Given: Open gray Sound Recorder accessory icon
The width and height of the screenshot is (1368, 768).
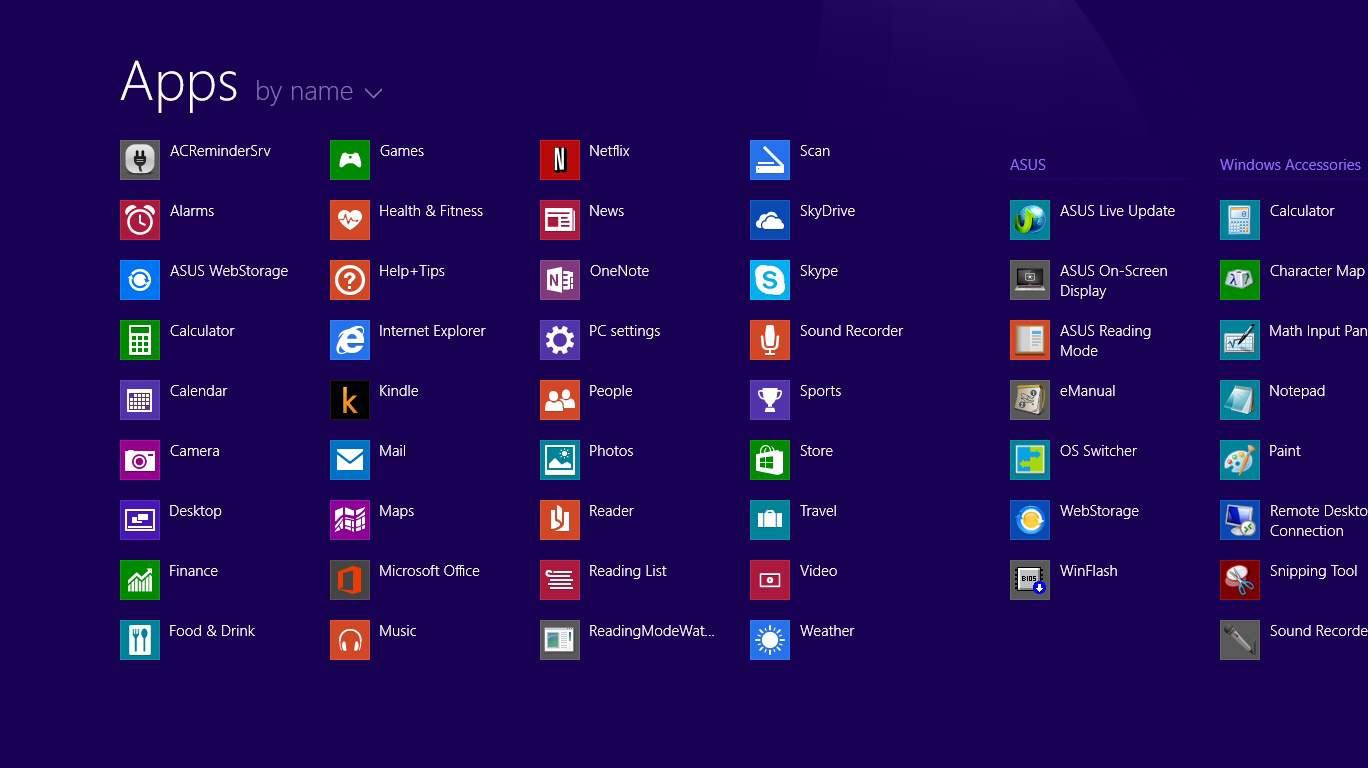Looking at the screenshot, I should click(1240, 640).
